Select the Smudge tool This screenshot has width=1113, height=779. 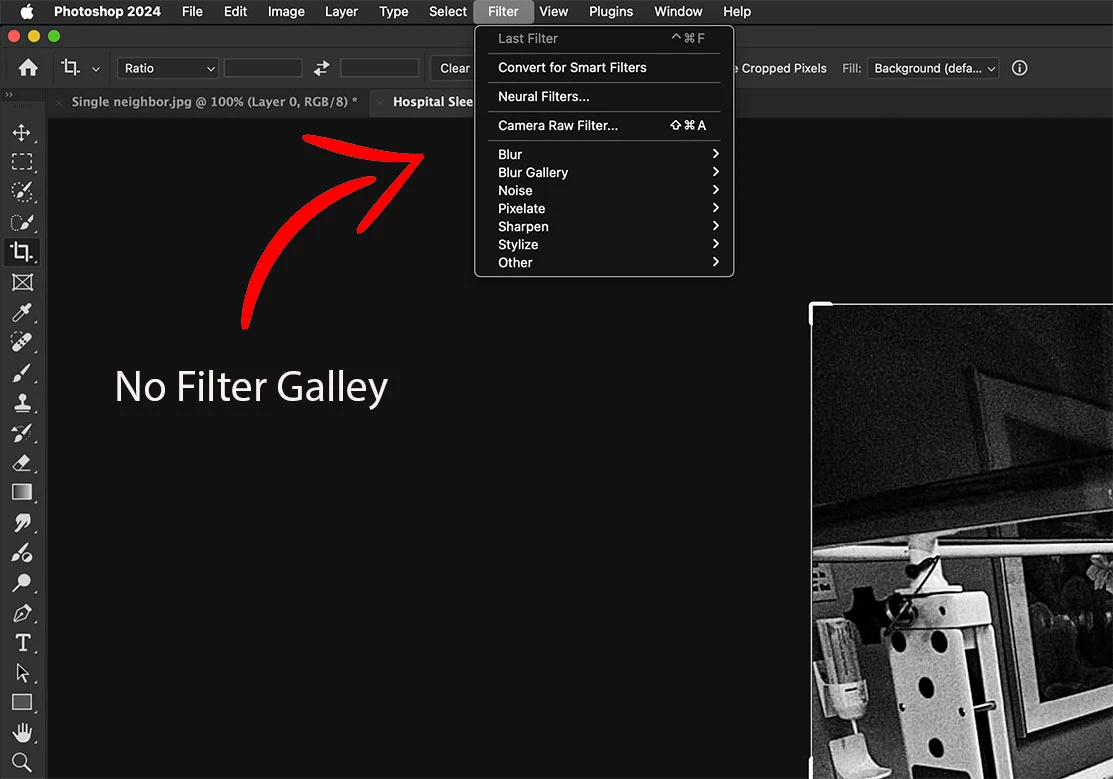[21, 523]
